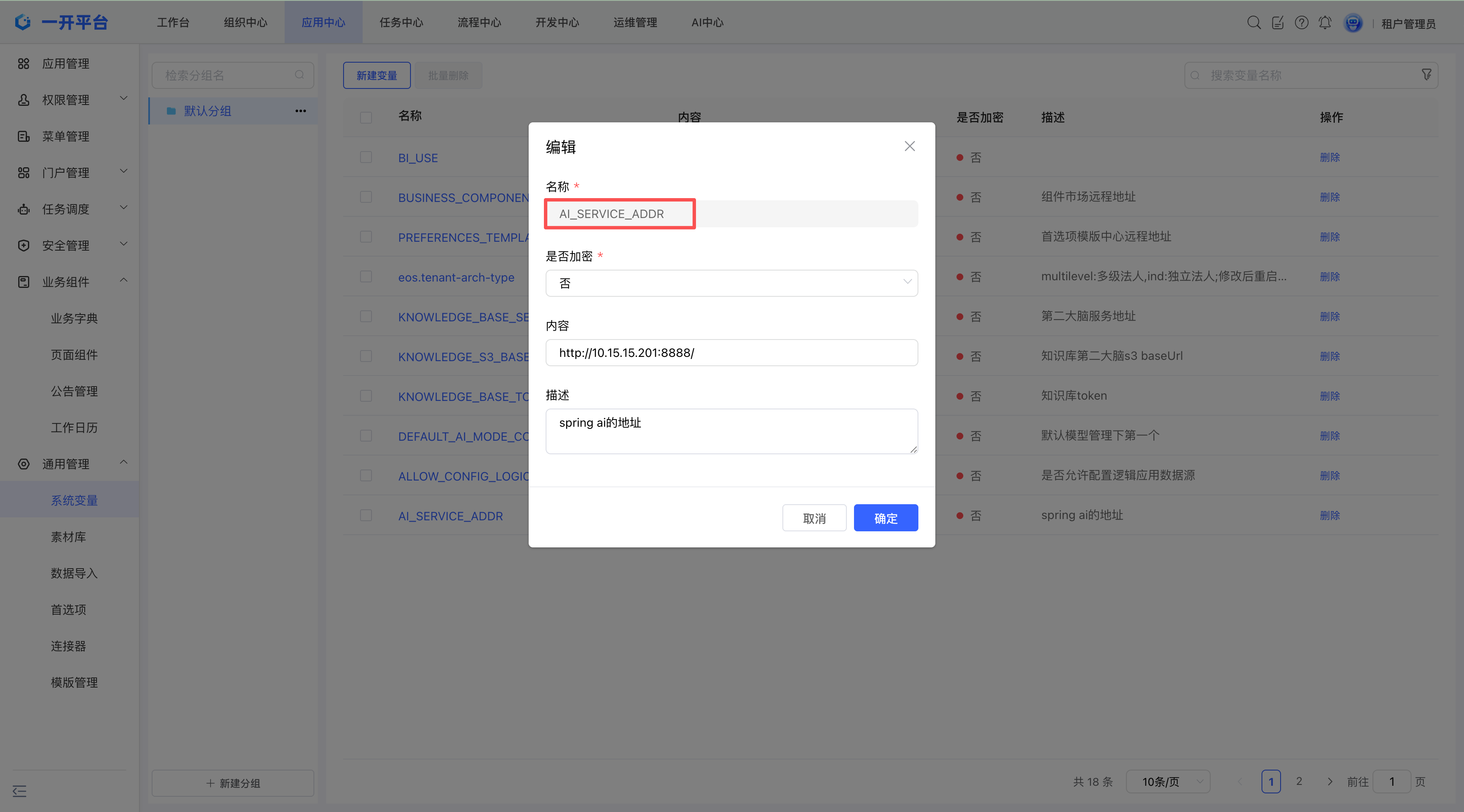The image size is (1464, 812).
Task: Open the notification bell icon
Action: click(x=1325, y=23)
